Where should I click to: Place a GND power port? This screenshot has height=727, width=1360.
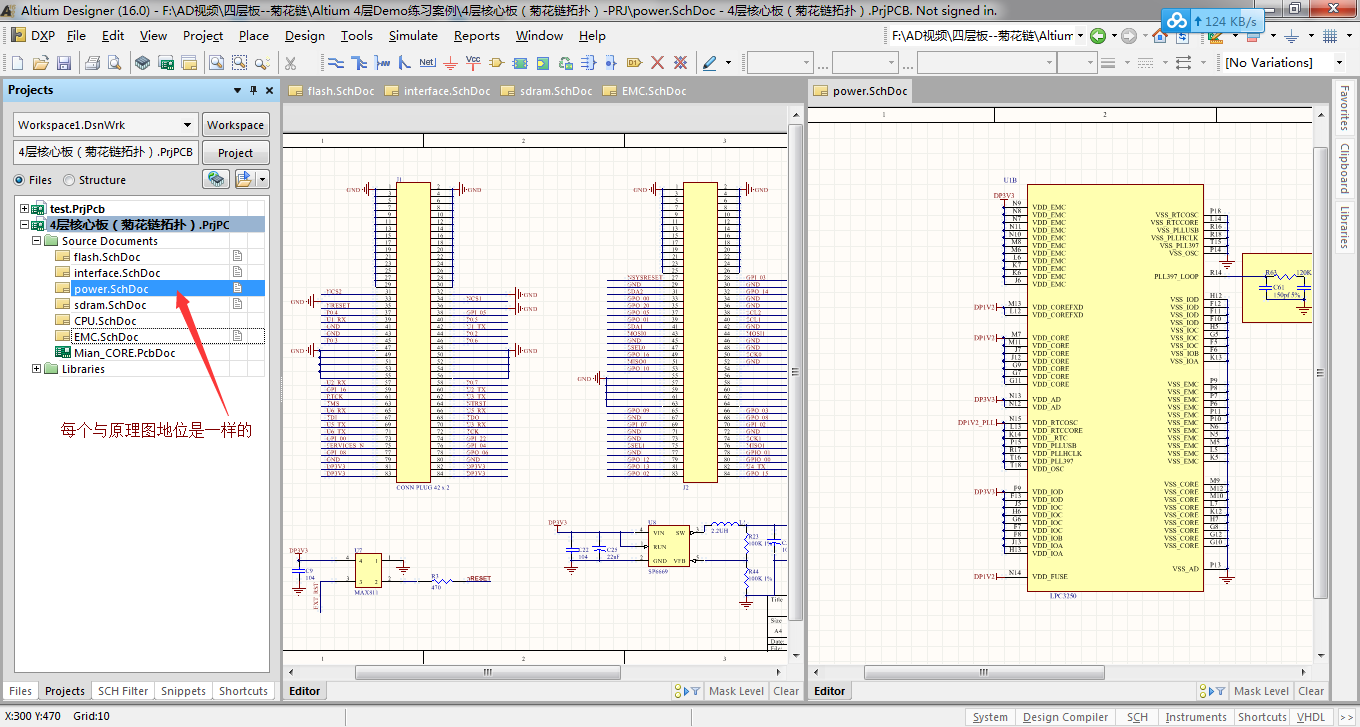(451, 63)
